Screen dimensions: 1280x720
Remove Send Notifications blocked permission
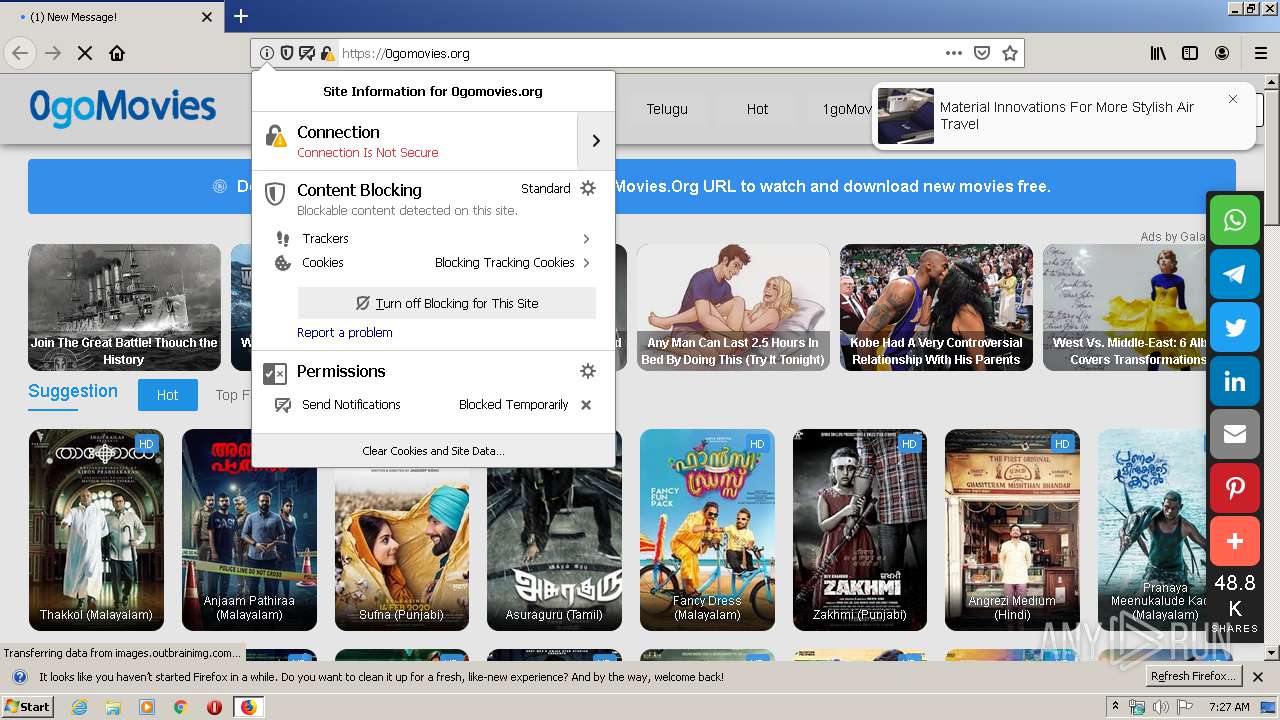586,405
